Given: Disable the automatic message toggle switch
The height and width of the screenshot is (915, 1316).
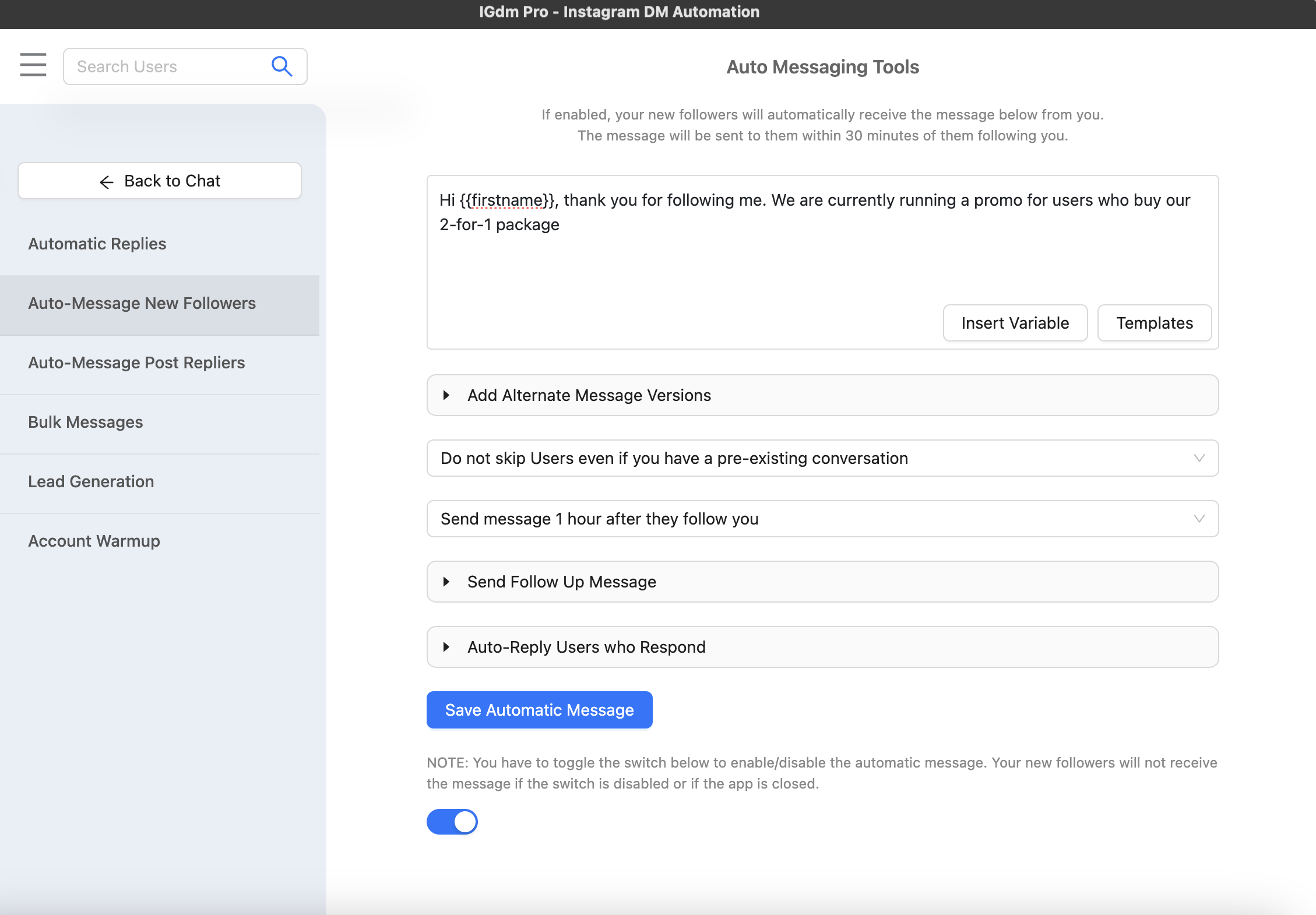Looking at the screenshot, I should (452, 821).
